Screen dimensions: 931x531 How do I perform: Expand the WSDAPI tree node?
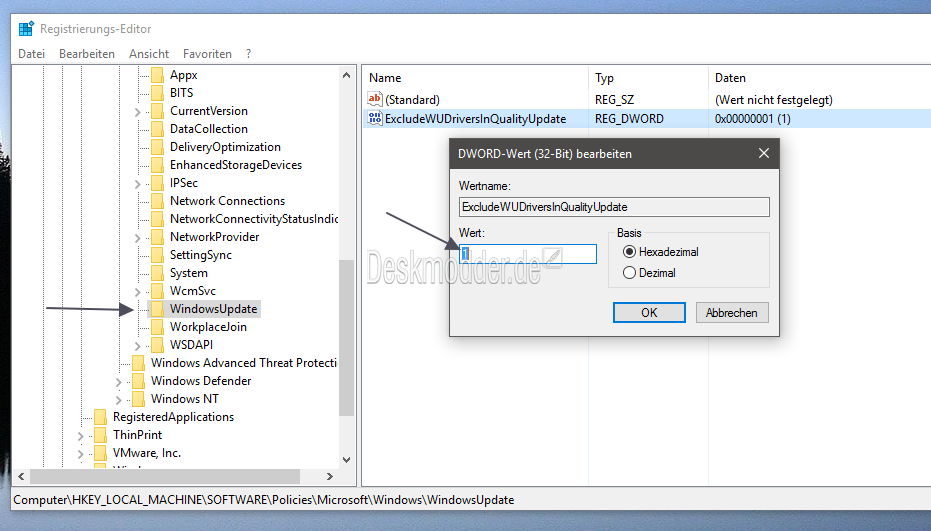coord(137,345)
